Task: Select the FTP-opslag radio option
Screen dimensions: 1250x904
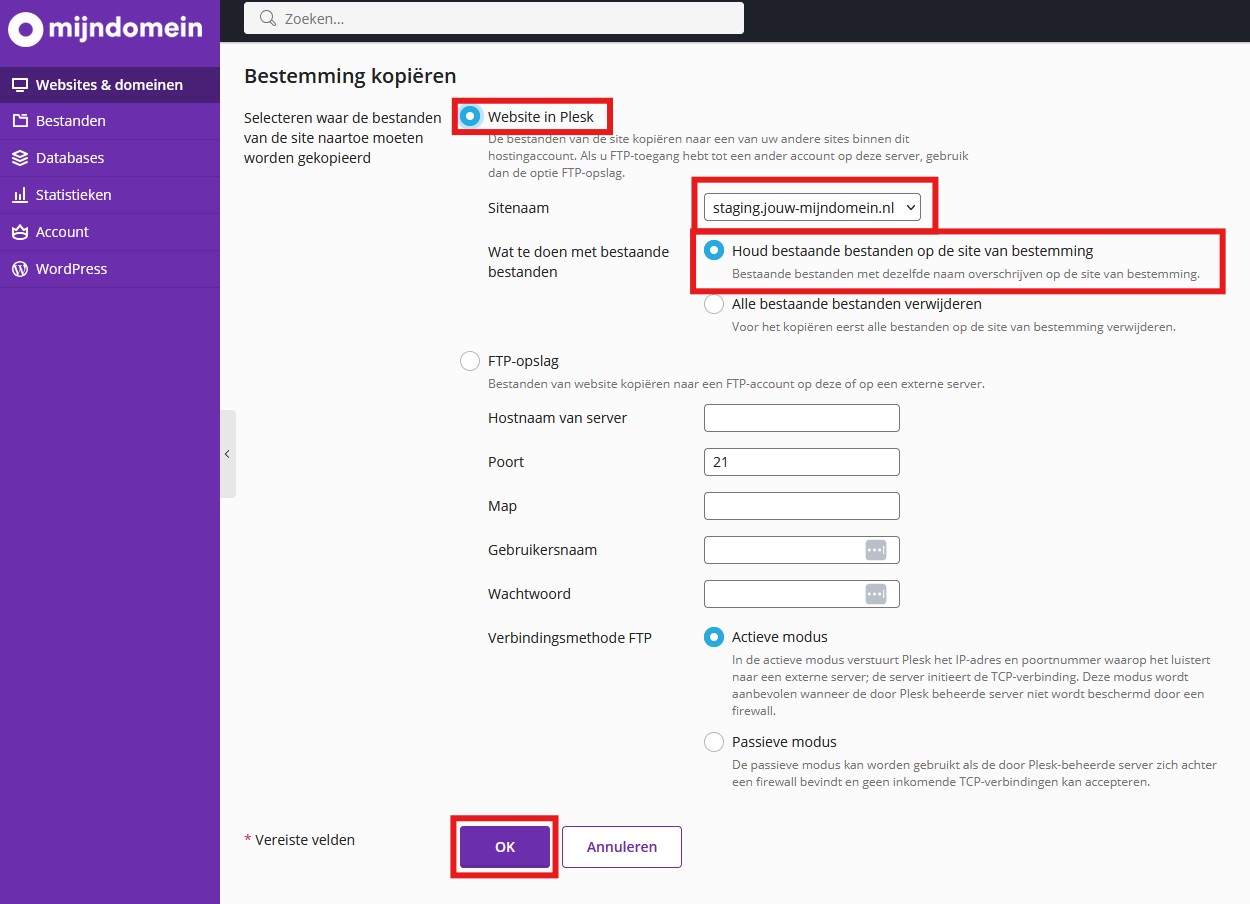Action: point(470,361)
